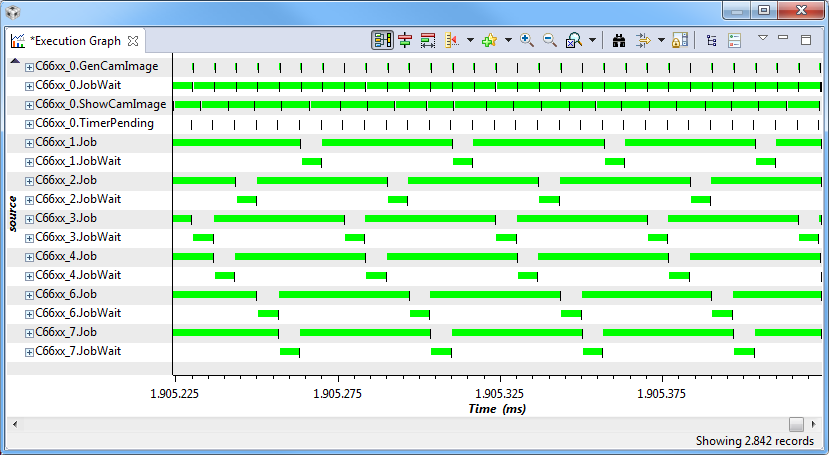The image size is (829, 455).
Task: Click the bookmark star plus icon
Action: (x=490, y=40)
